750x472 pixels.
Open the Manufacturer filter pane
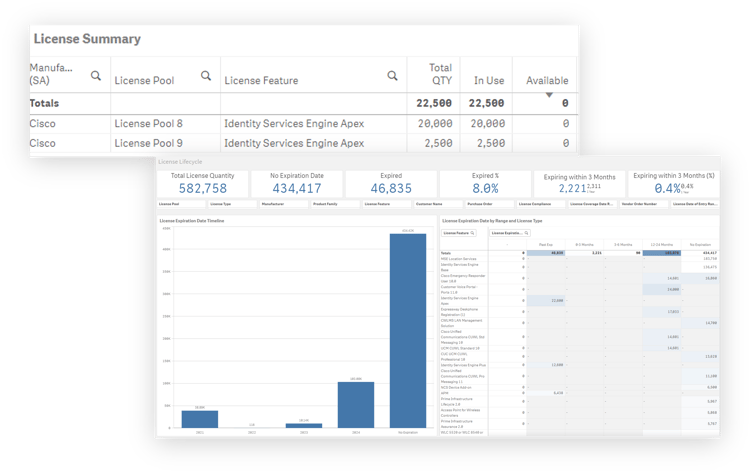(x=285, y=204)
